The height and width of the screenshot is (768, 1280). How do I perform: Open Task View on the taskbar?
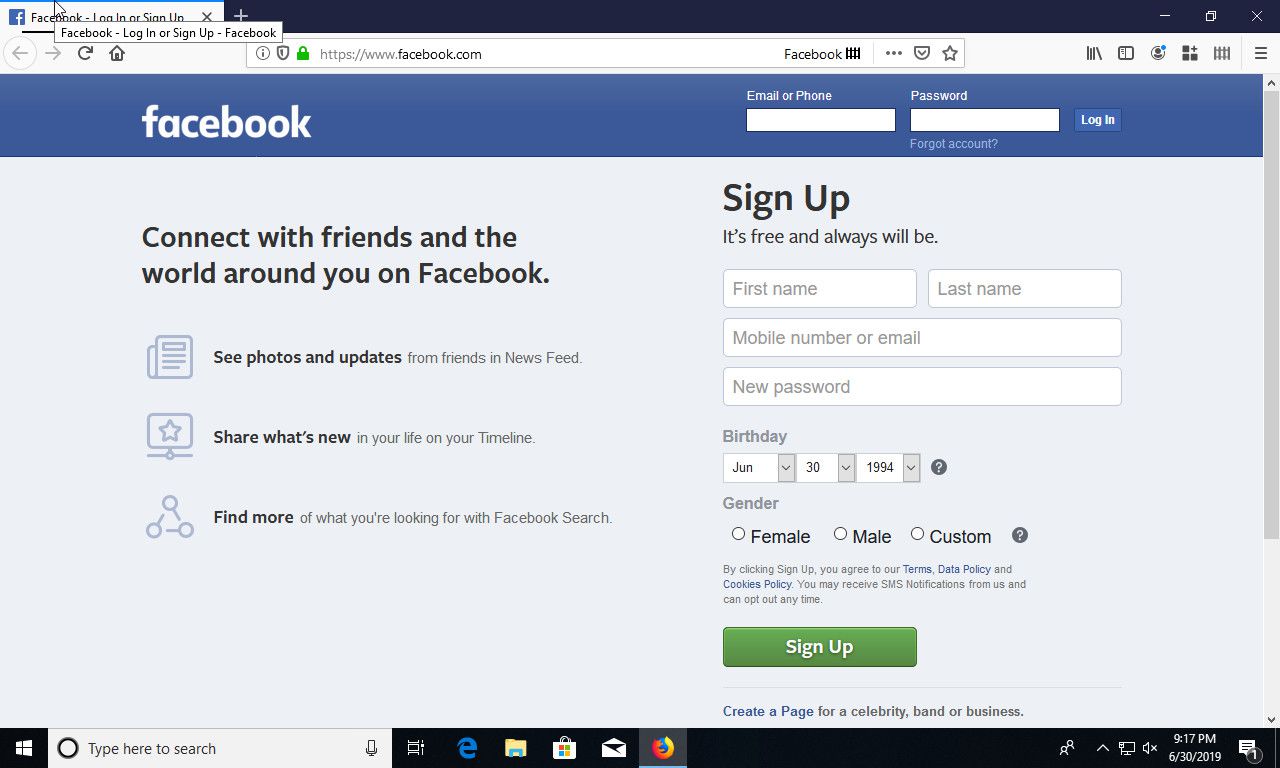pyautogui.click(x=416, y=748)
